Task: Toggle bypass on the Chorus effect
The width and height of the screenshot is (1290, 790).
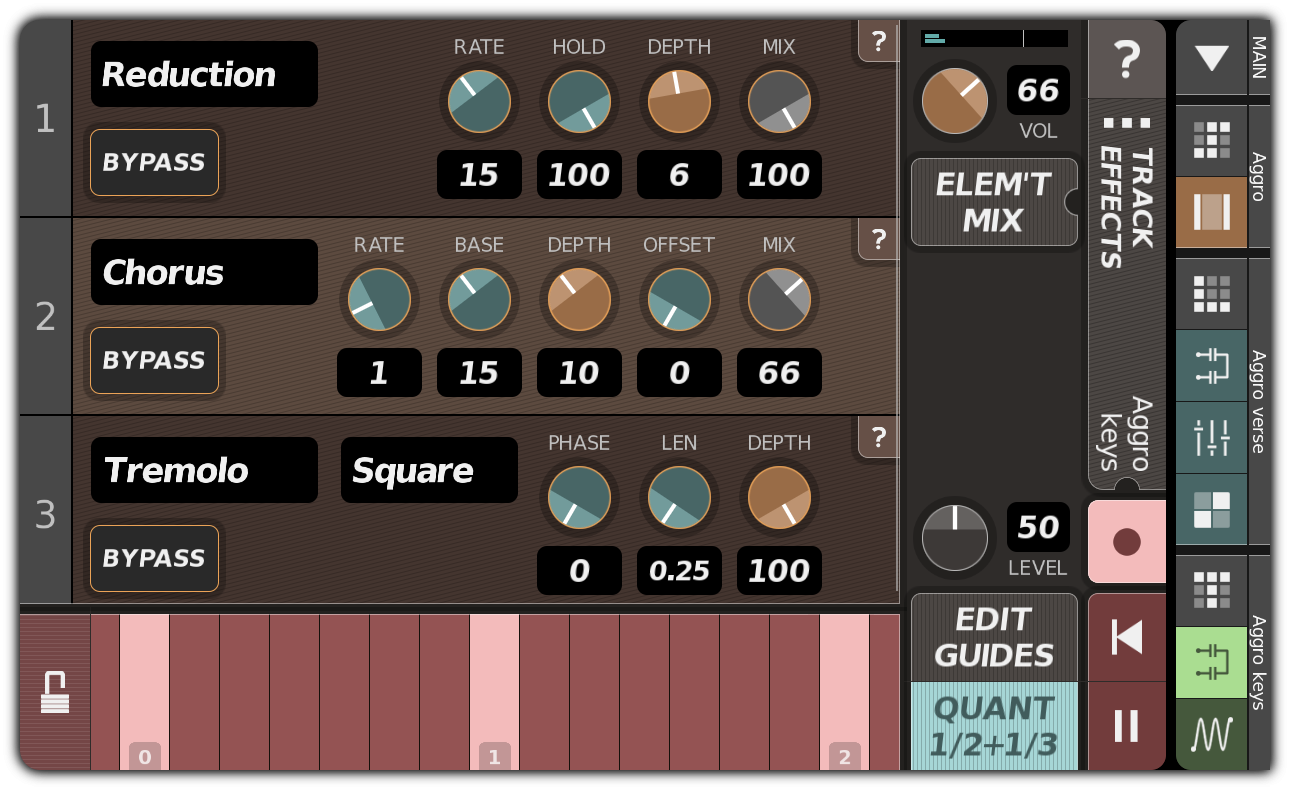Action: (x=154, y=360)
